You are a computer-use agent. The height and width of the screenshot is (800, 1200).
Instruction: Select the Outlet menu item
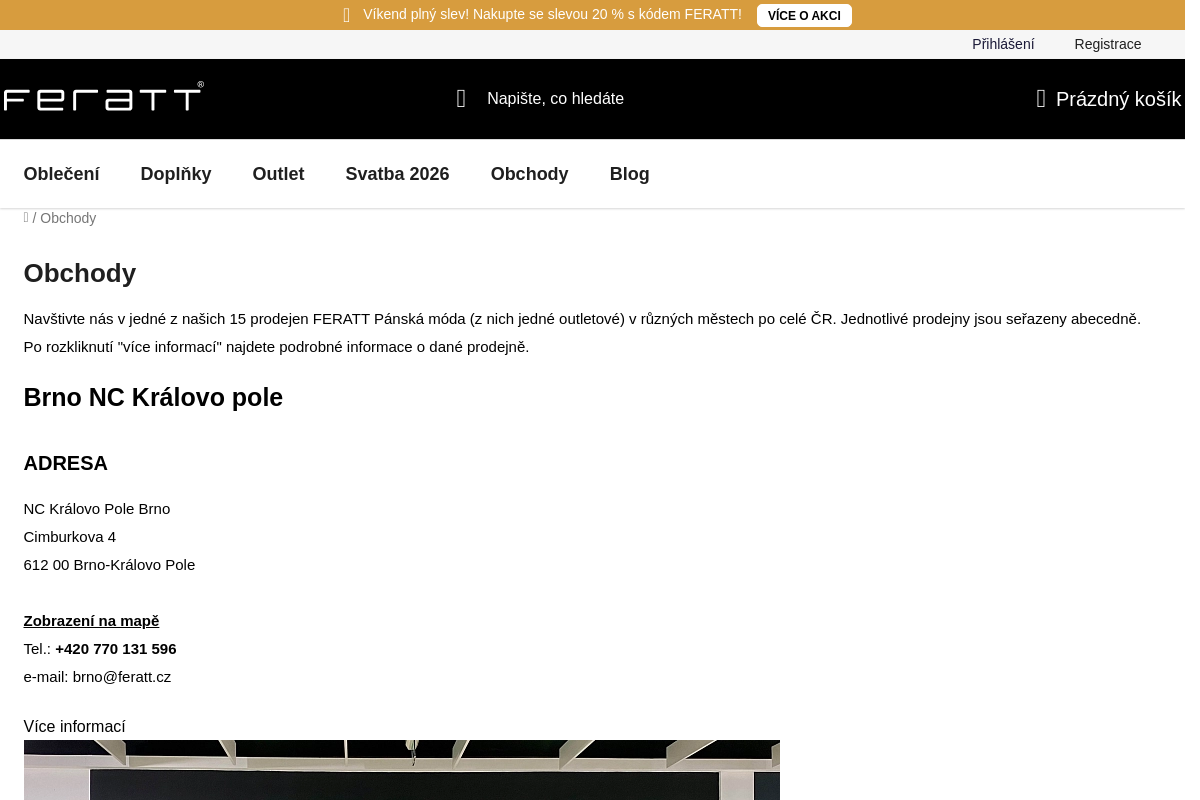pyautogui.click(x=278, y=174)
